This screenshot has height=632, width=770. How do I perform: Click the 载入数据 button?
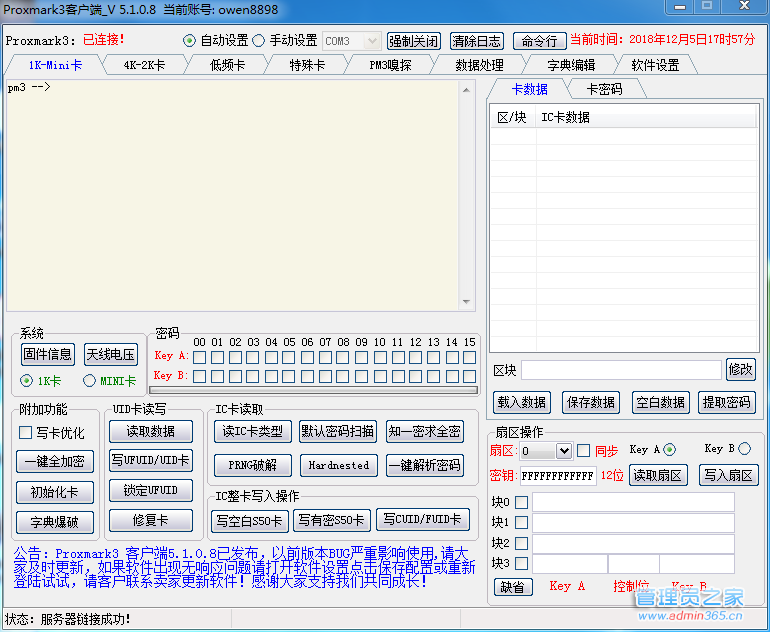(x=522, y=403)
